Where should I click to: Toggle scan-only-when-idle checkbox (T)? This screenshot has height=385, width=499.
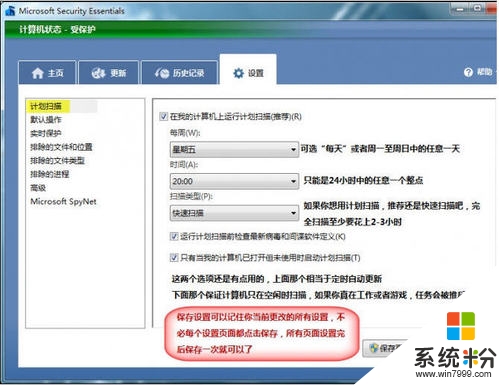tap(174, 257)
